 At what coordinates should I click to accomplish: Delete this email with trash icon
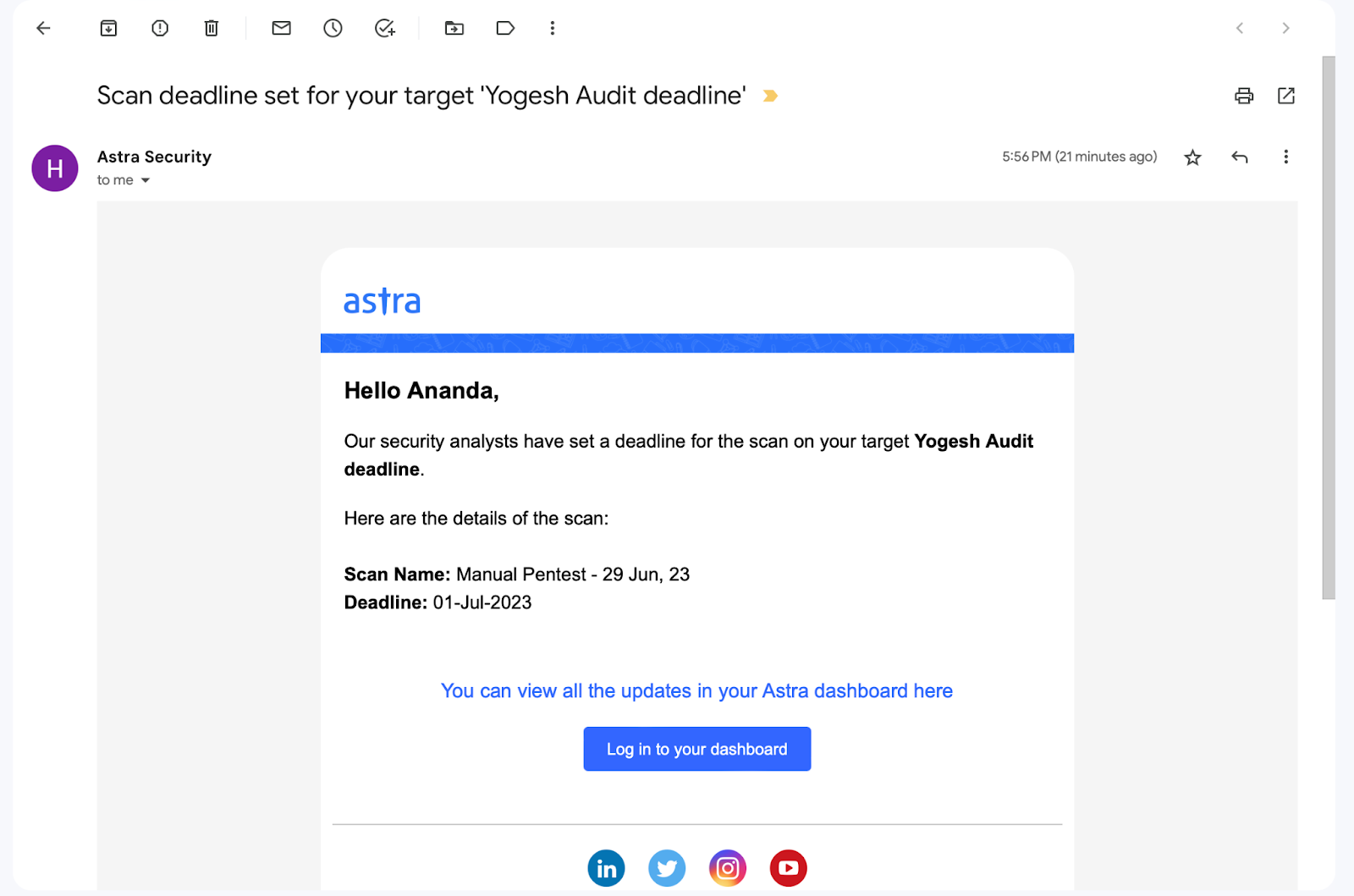click(212, 28)
